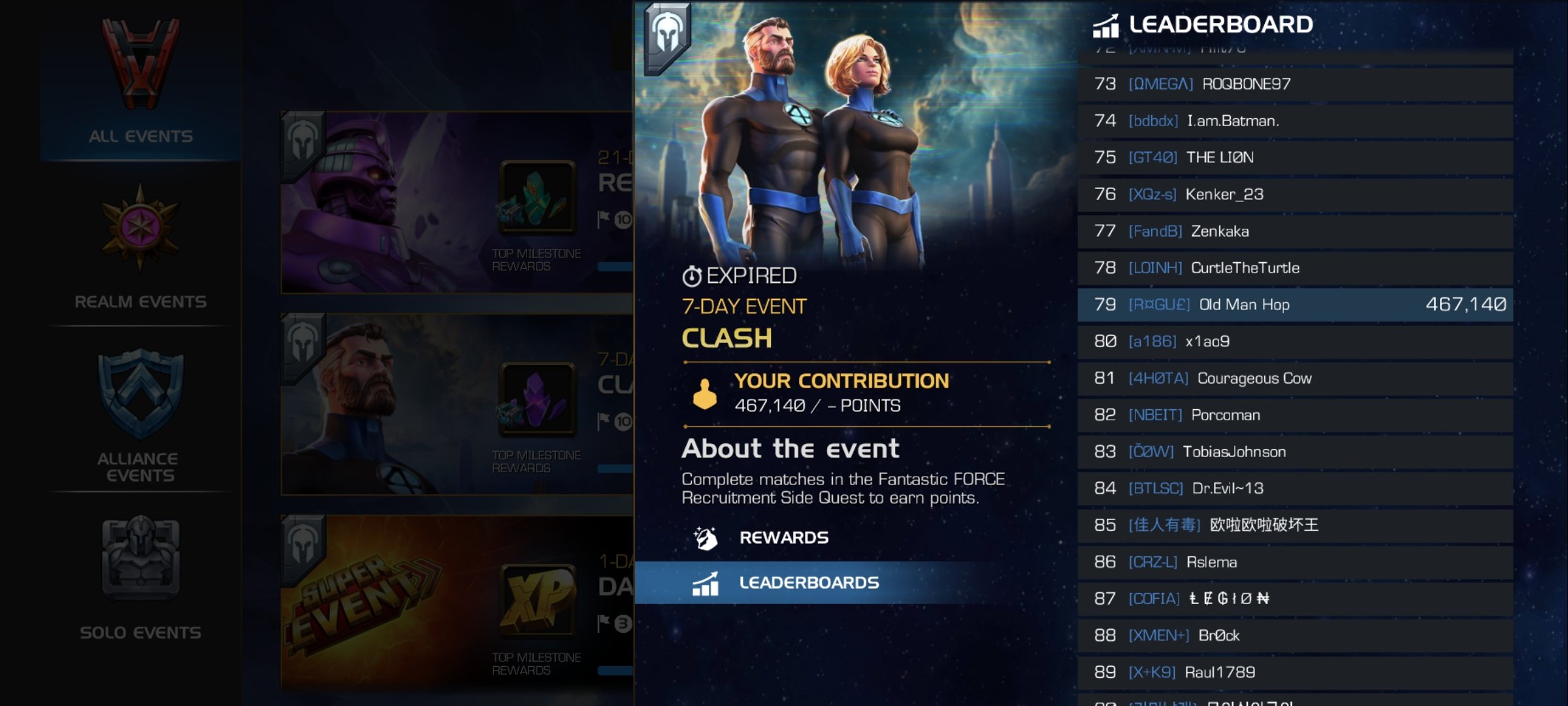
Task: Open the Alliance Events shield icon
Action: (x=140, y=394)
